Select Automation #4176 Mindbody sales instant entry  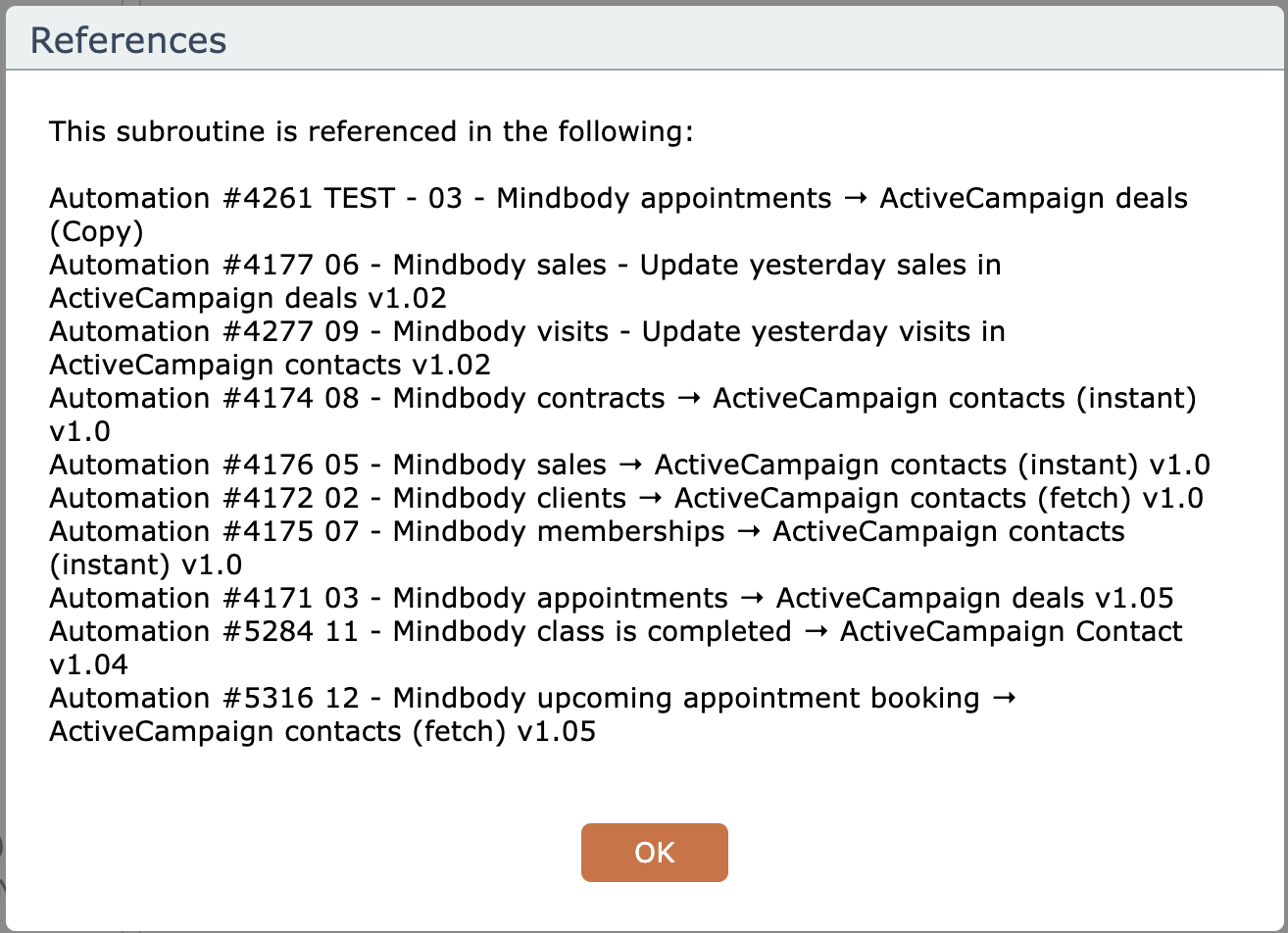[629, 465]
